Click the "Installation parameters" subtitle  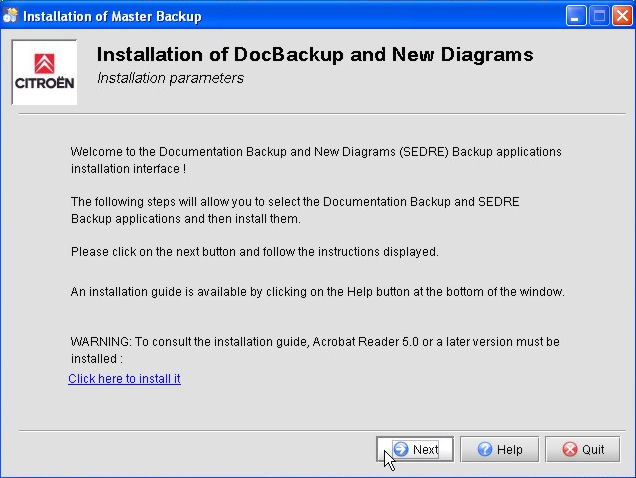[170, 78]
